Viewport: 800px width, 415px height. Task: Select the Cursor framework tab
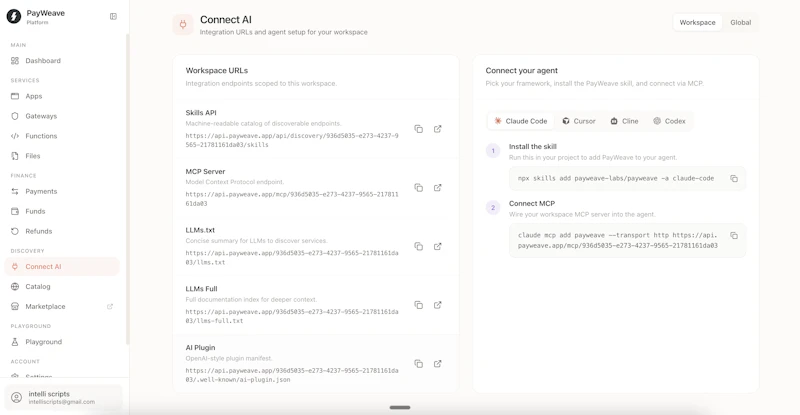579,121
